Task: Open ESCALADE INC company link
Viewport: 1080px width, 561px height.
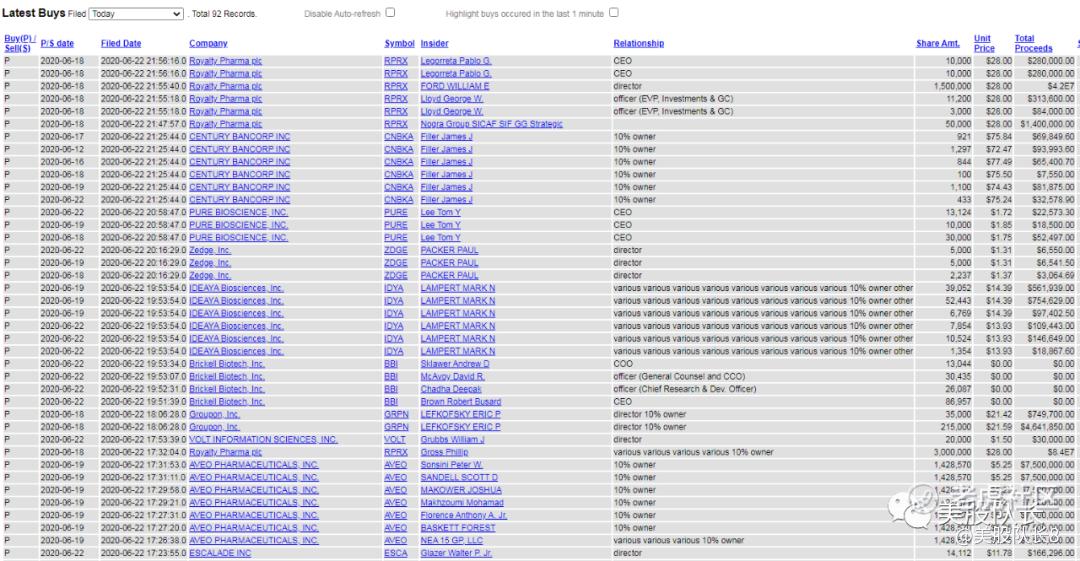Action: [x=220, y=553]
